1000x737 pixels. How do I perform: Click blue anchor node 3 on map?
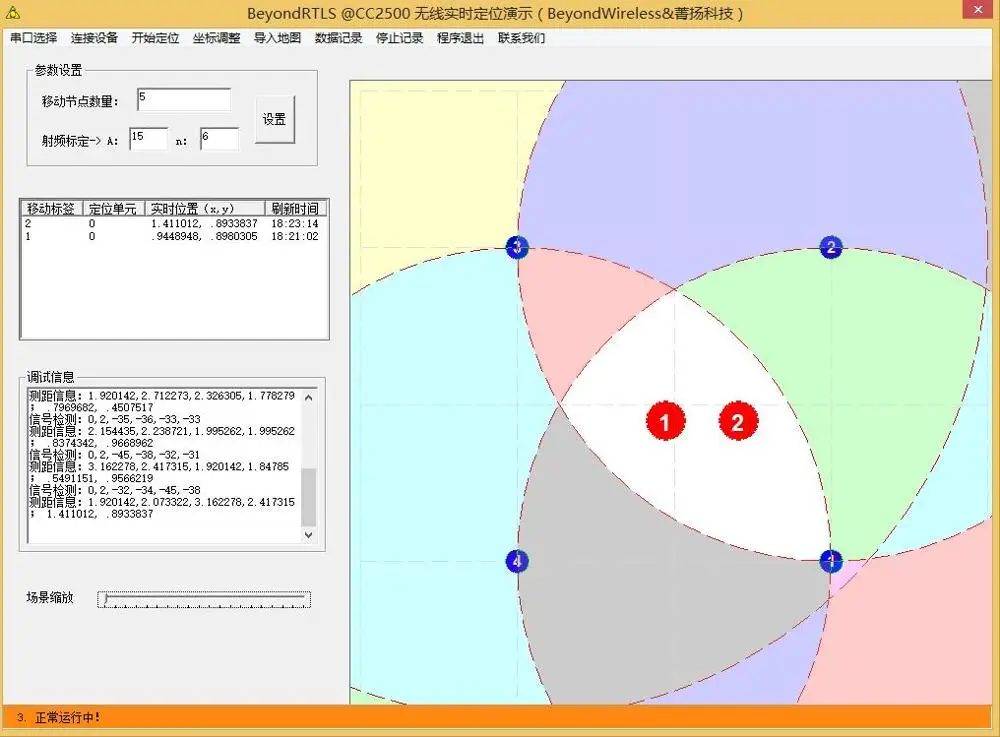[x=517, y=247]
